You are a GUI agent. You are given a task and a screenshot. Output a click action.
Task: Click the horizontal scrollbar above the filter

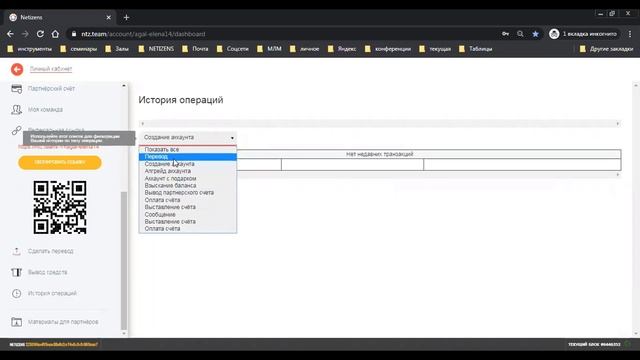[380, 123]
